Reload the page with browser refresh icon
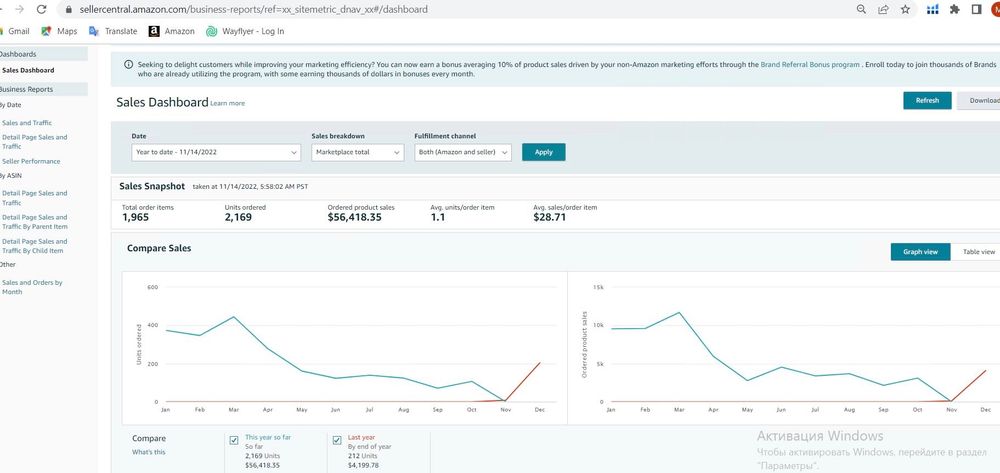This screenshot has width=1000, height=473. pos(41,10)
